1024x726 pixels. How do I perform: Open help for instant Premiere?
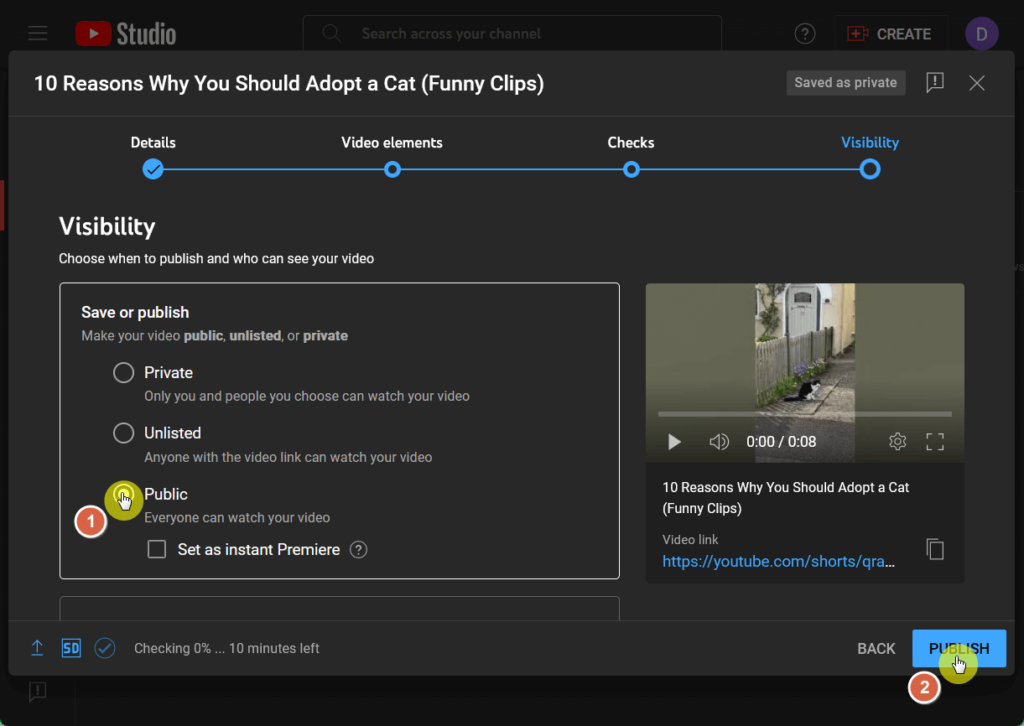click(x=358, y=550)
